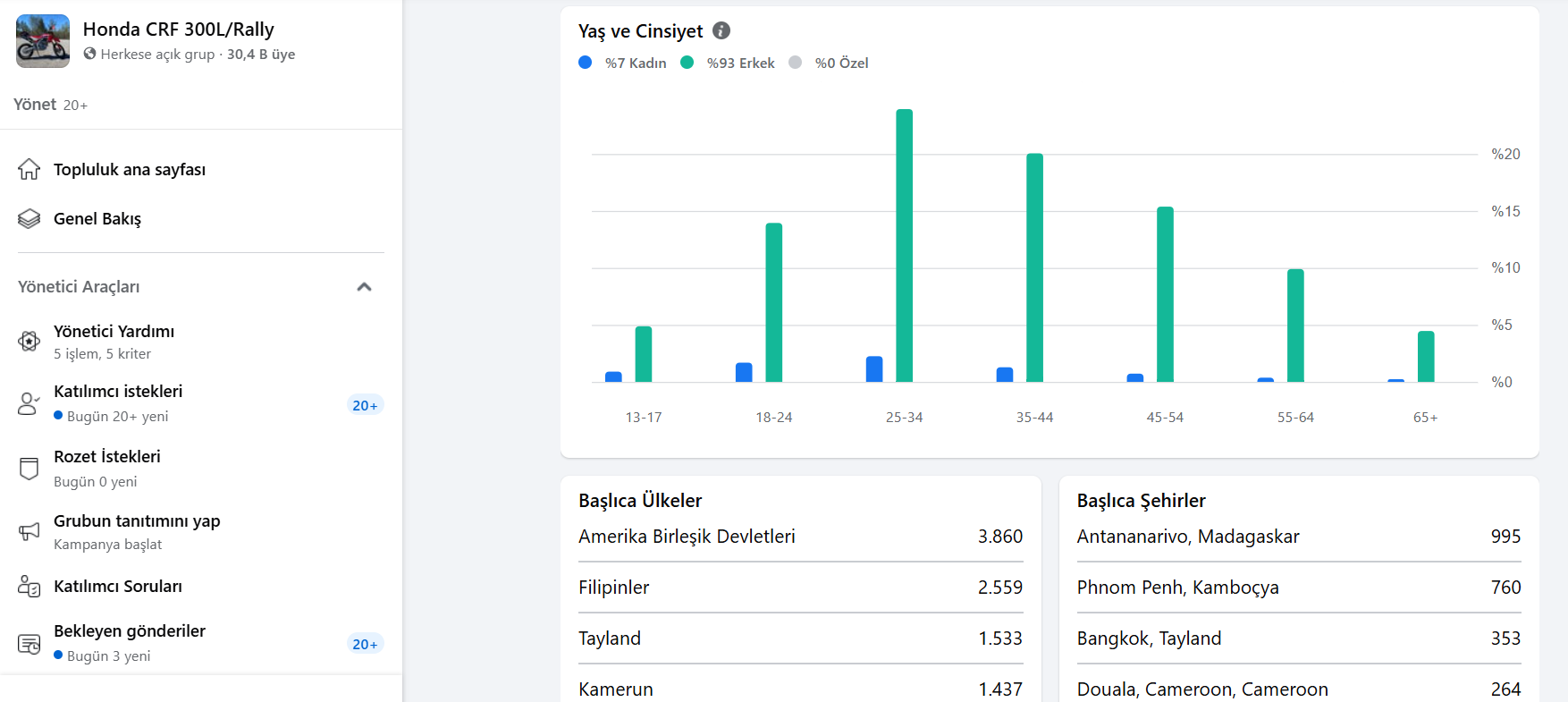Viewport: 1568px width, 702px height.
Task: Click the 'Tayland' country row
Action: click(801, 639)
